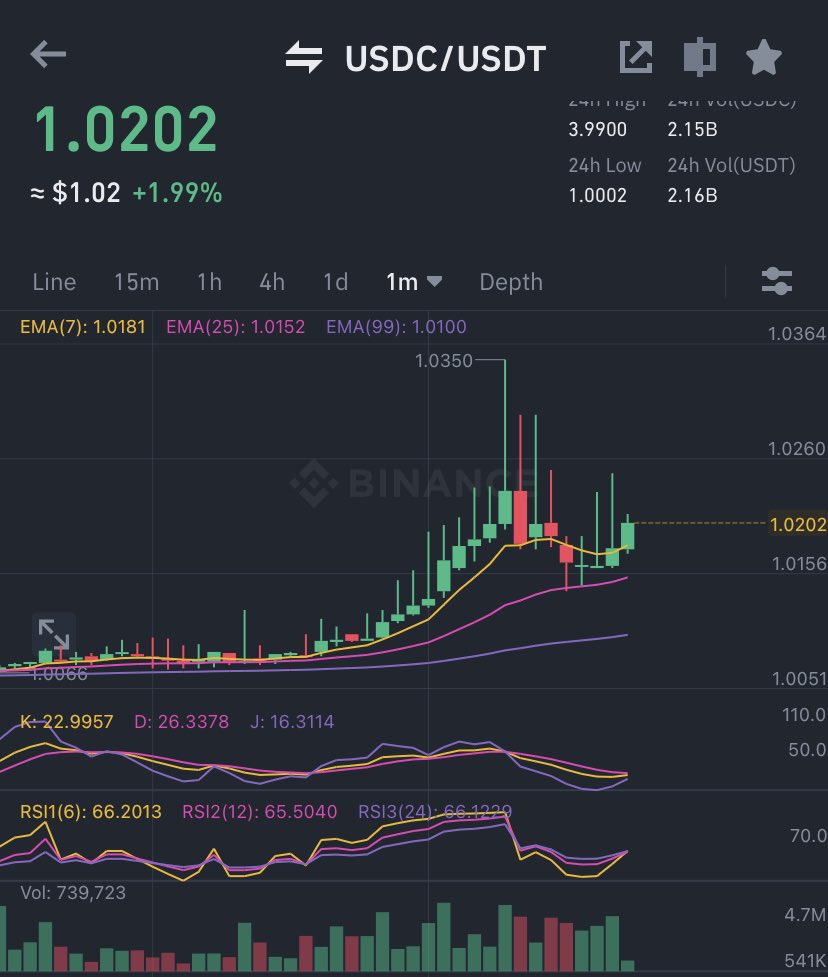828x977 pixels.
Task: Tap the large 1.0202 price
Action: [x=126, y=129]
